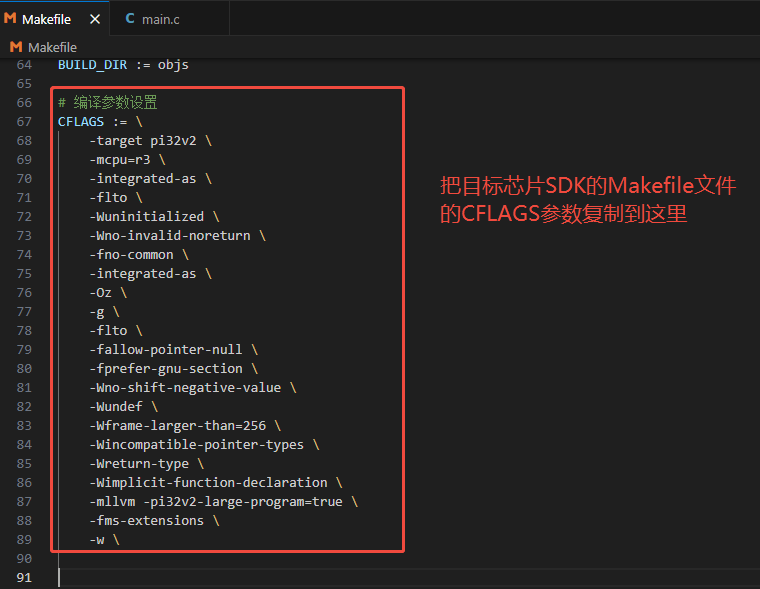The width and height of the screenshot is (760, 589).
Task: Click the '-g' flag on line 77
Action: click(x=97, y=312)
